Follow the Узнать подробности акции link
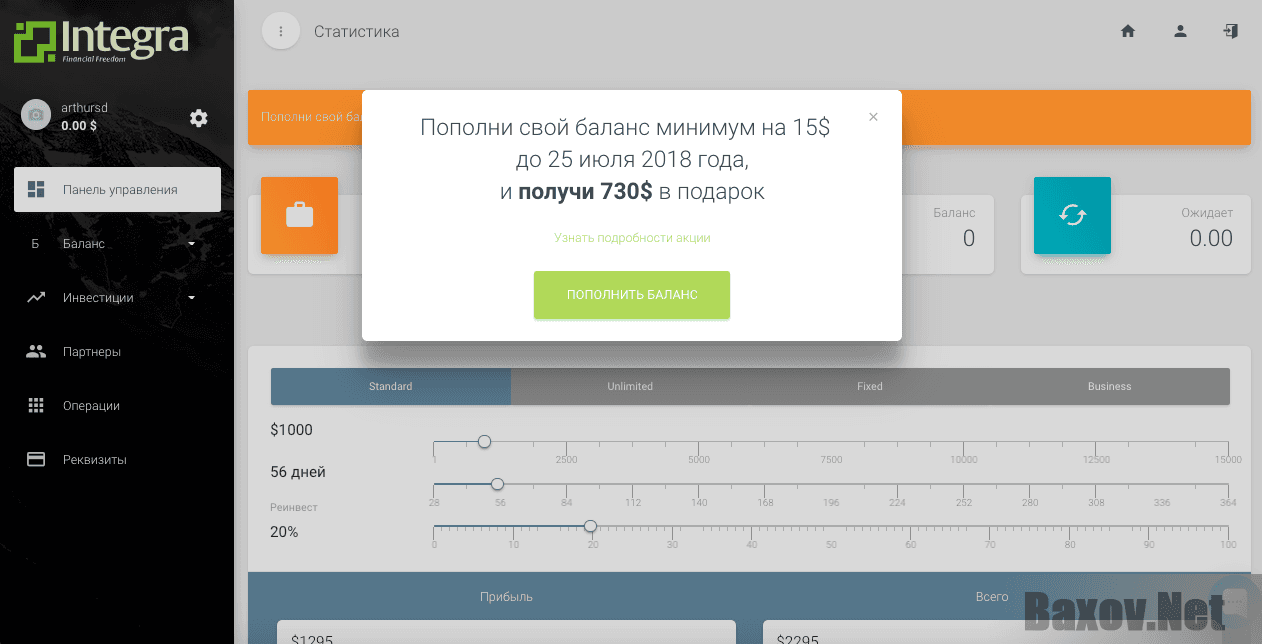 point(632,238)
